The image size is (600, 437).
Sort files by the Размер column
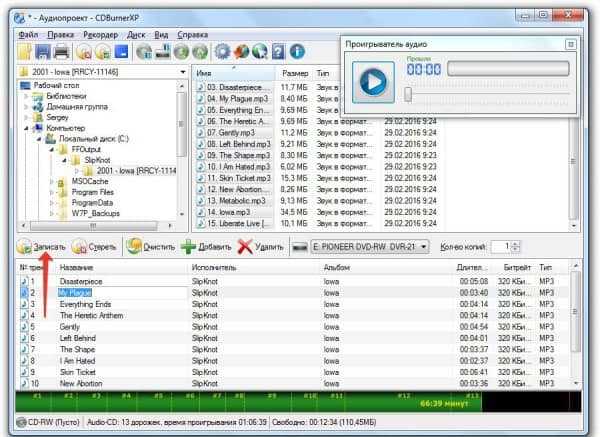coord(295,73)
